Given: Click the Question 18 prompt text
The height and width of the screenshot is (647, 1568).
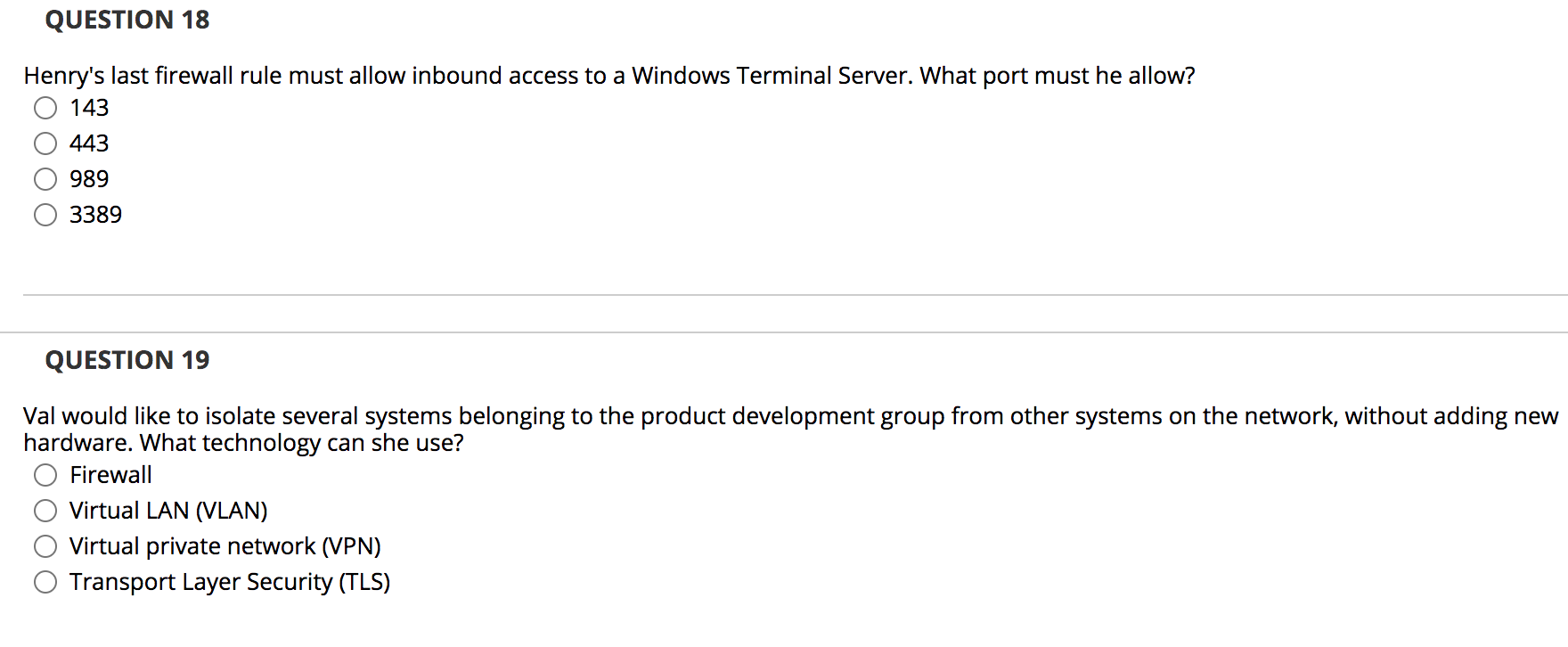Looking at the screenshot, I should coord(608,76).
